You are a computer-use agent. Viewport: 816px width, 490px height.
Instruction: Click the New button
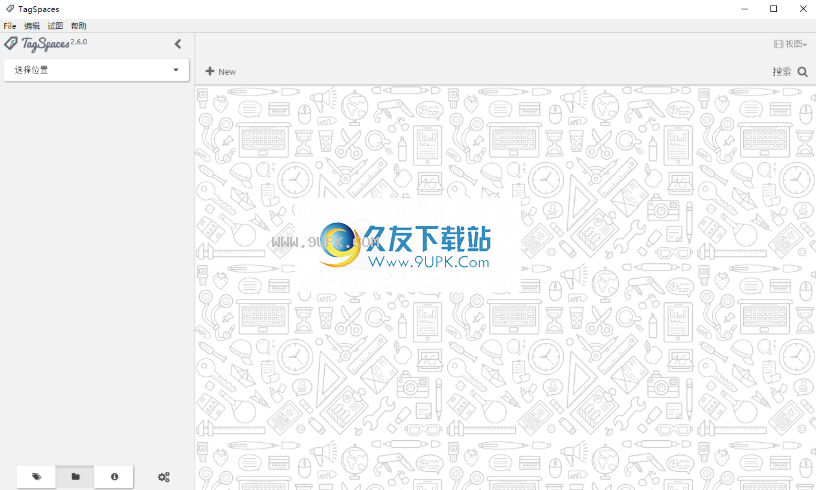(221, 71)
